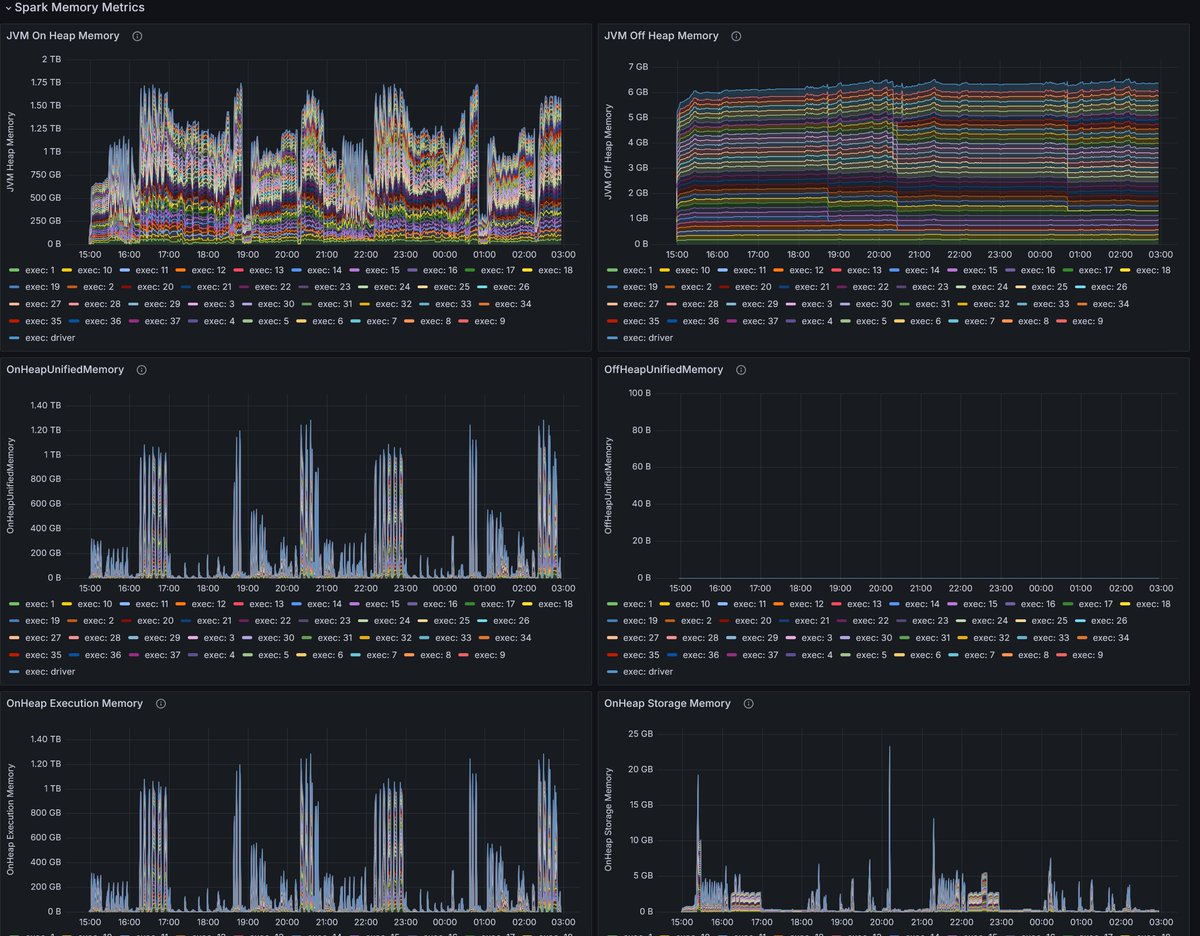Open info icon beside OffHeapUnifiedMemory title
The image size is (1200, 936).
pyautogui.click(x=741, y=370)
